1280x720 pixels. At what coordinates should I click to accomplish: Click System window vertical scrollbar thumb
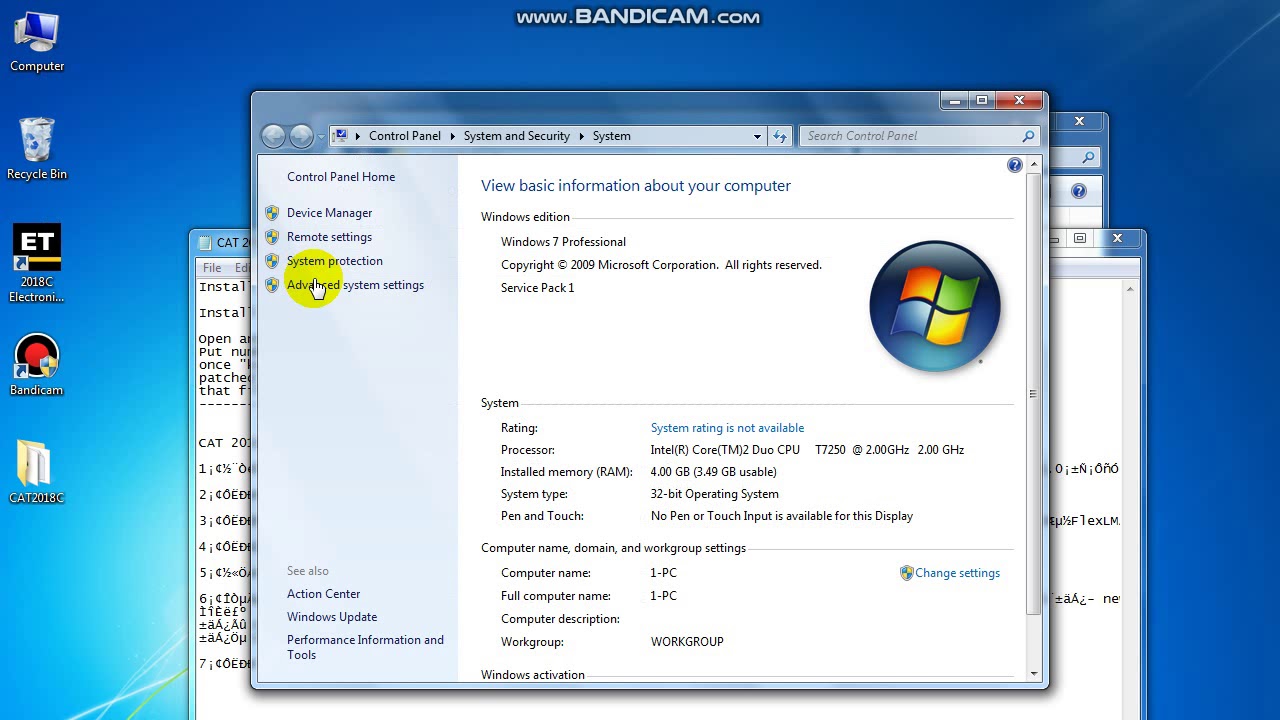tap(1033, 393)
